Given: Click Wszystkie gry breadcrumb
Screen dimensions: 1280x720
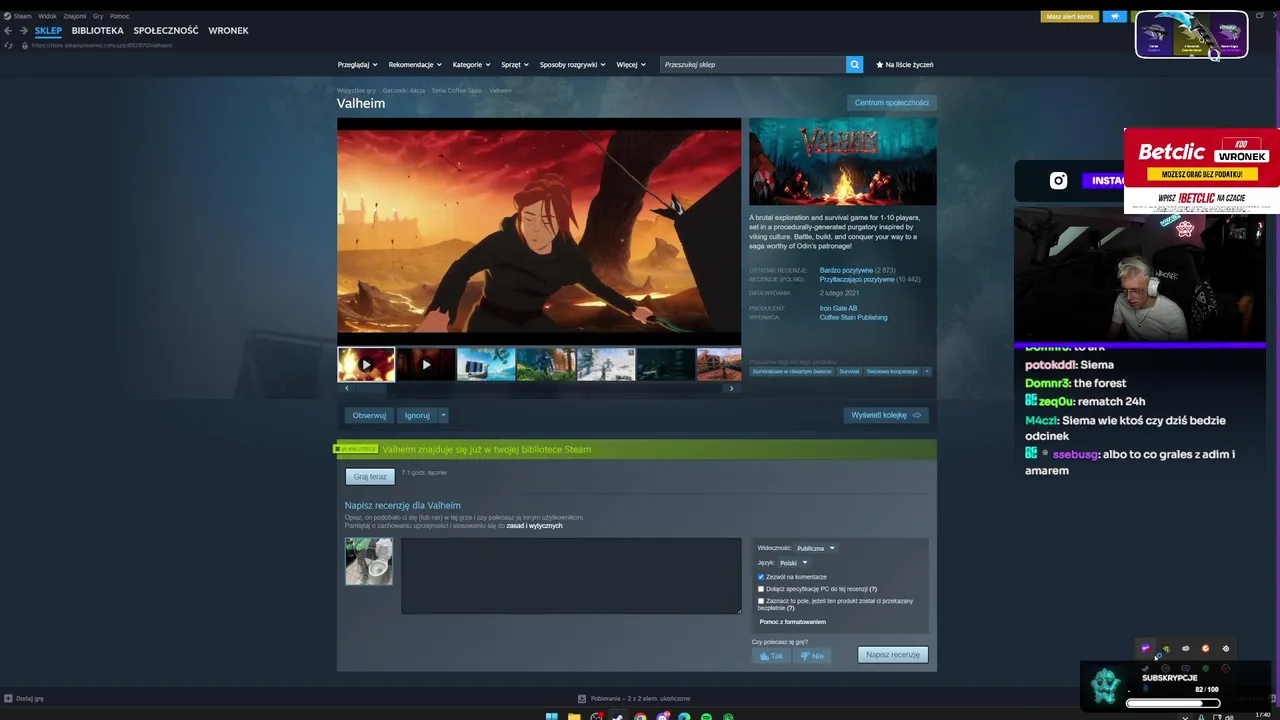Looking at the screenshot, I should pyautogui.click(x=356, y=91).
